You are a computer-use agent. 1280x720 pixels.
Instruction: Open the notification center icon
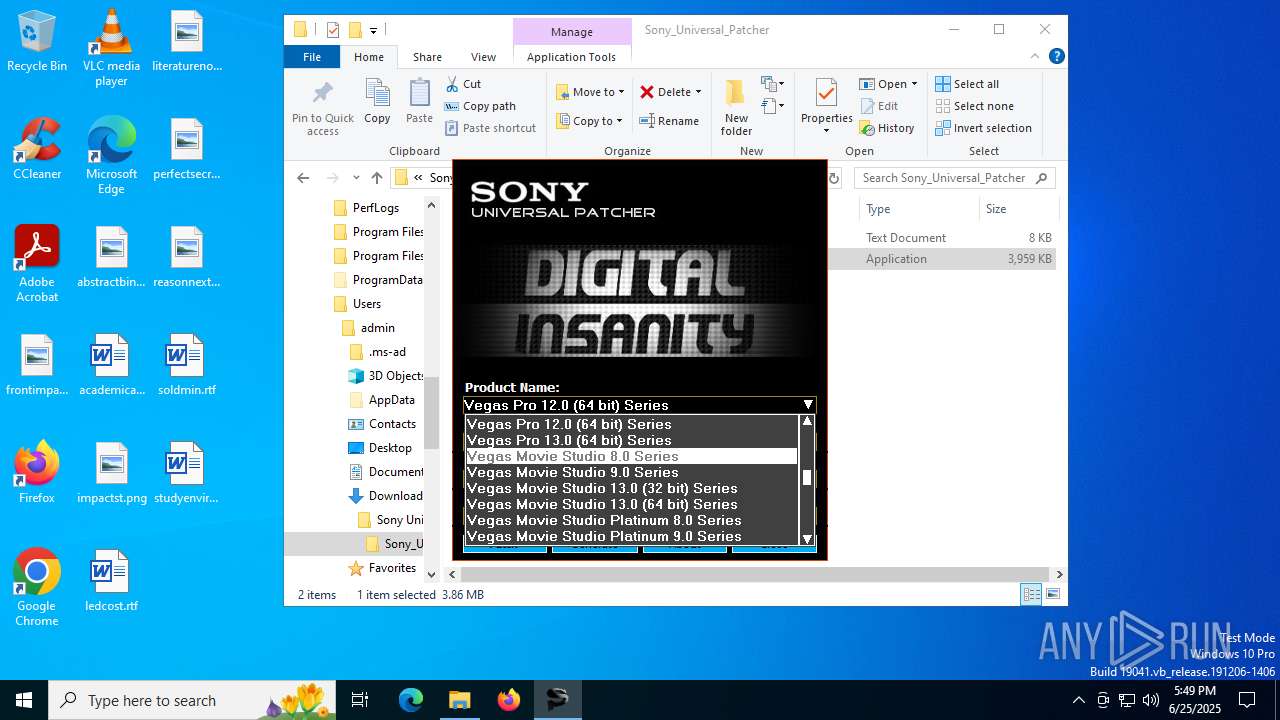1247,700
